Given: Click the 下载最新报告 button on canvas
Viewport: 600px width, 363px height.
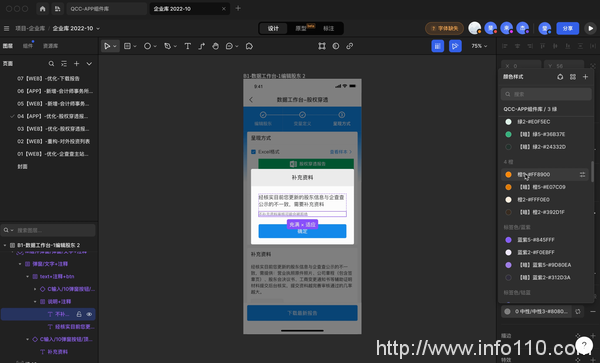Looking at the screenshot, I should (302, 313).
